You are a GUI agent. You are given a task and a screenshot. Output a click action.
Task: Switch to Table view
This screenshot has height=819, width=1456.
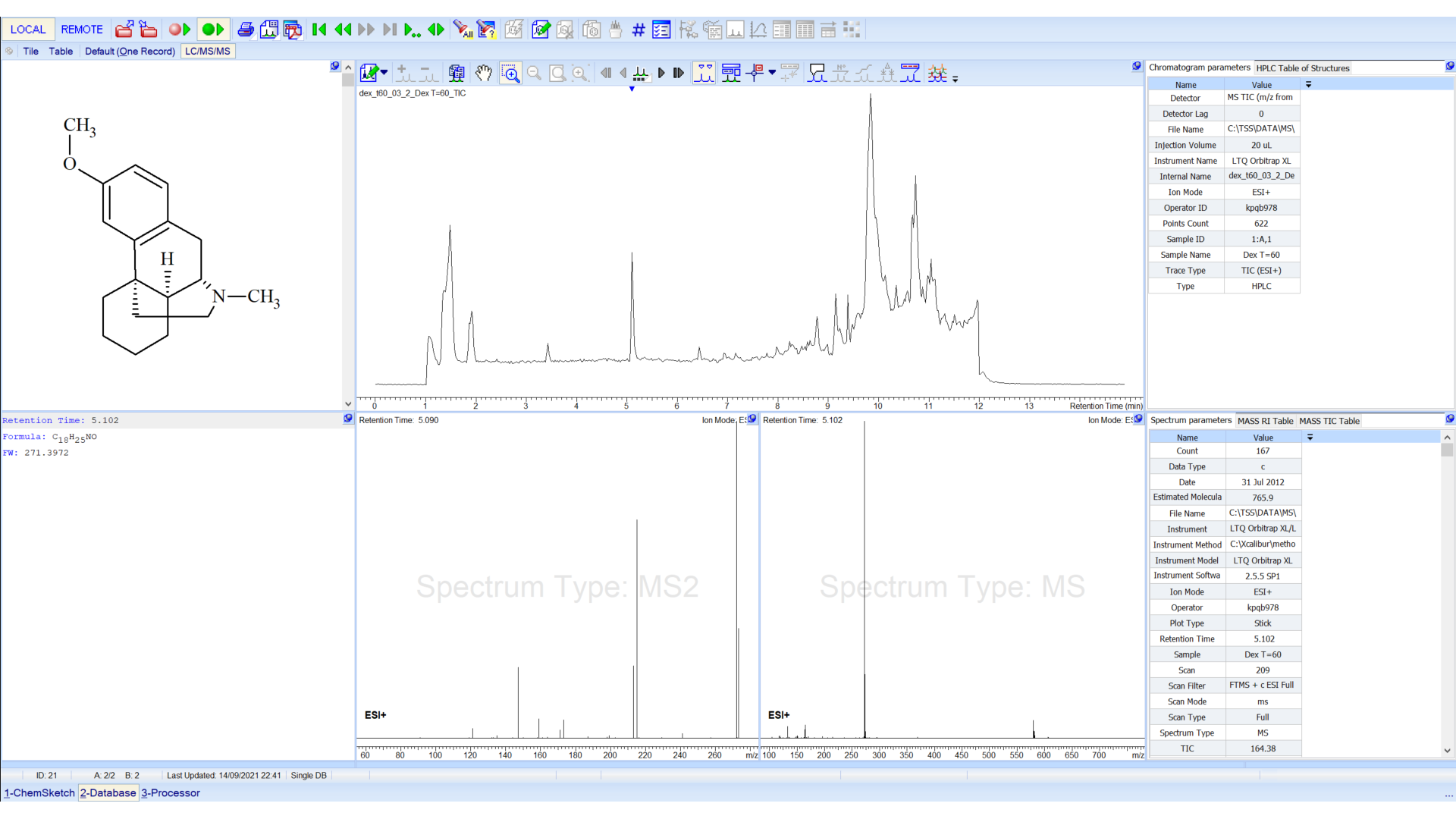61,51
